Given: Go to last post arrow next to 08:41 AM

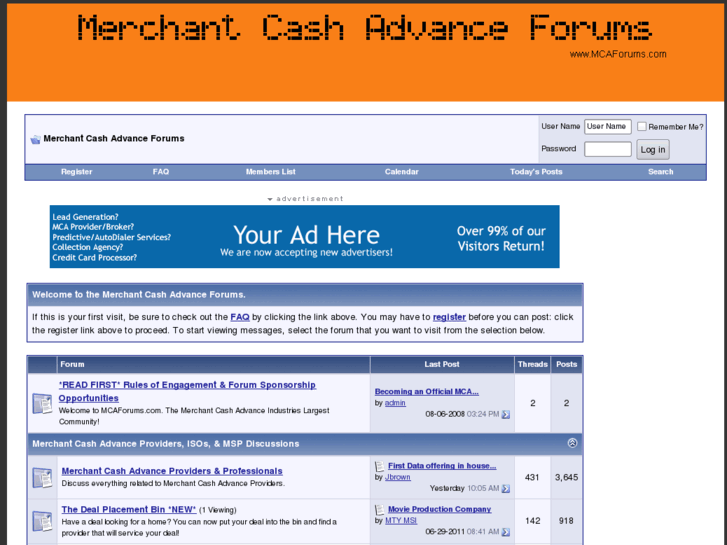Looking at the screenshot, I should point(506,532).
